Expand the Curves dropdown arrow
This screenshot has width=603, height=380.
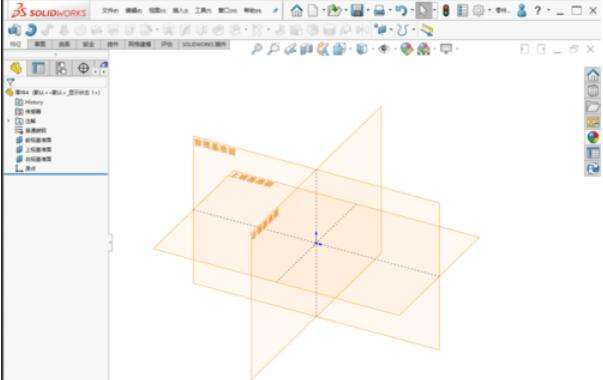[413, 30]
